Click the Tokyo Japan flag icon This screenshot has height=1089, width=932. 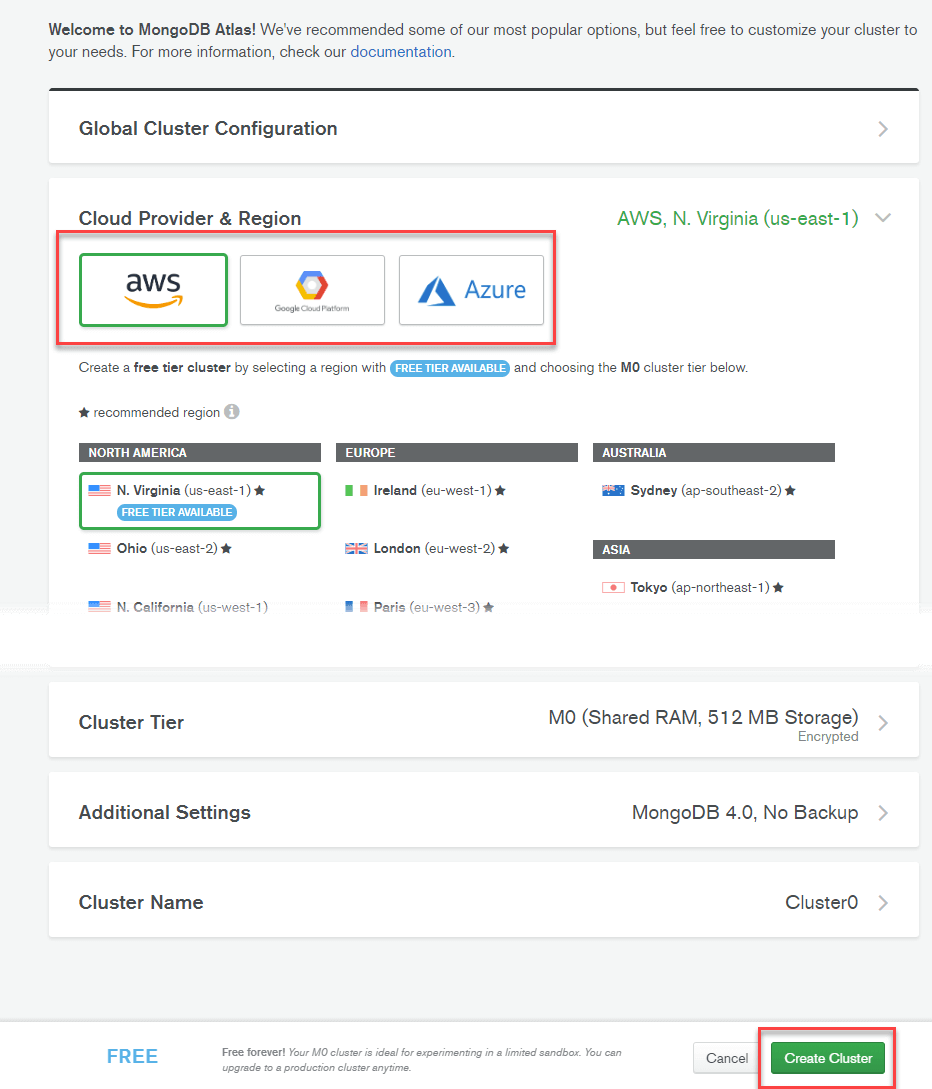click(x=613, y=588)
